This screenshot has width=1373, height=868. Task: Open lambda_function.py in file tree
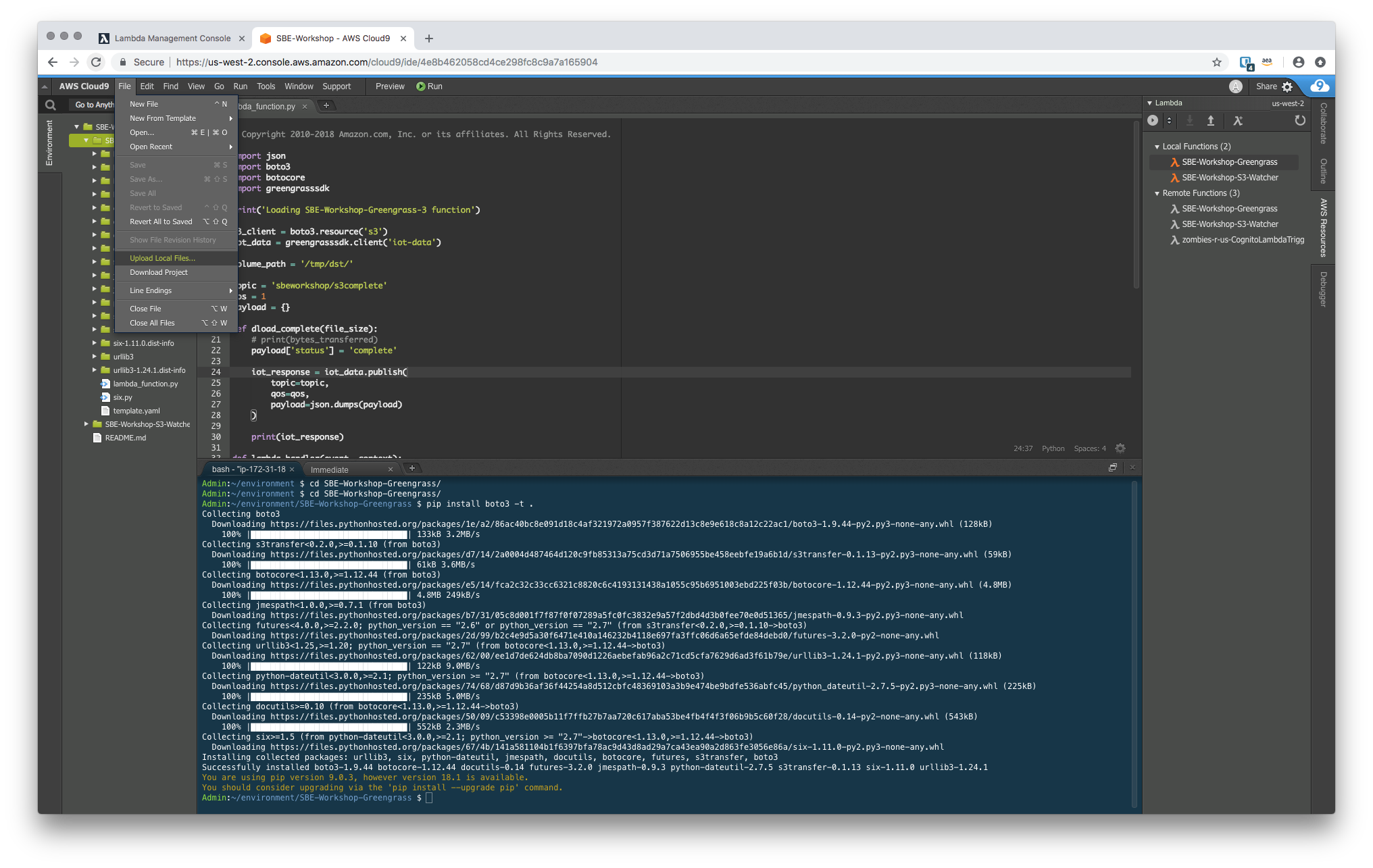(145, 384)
